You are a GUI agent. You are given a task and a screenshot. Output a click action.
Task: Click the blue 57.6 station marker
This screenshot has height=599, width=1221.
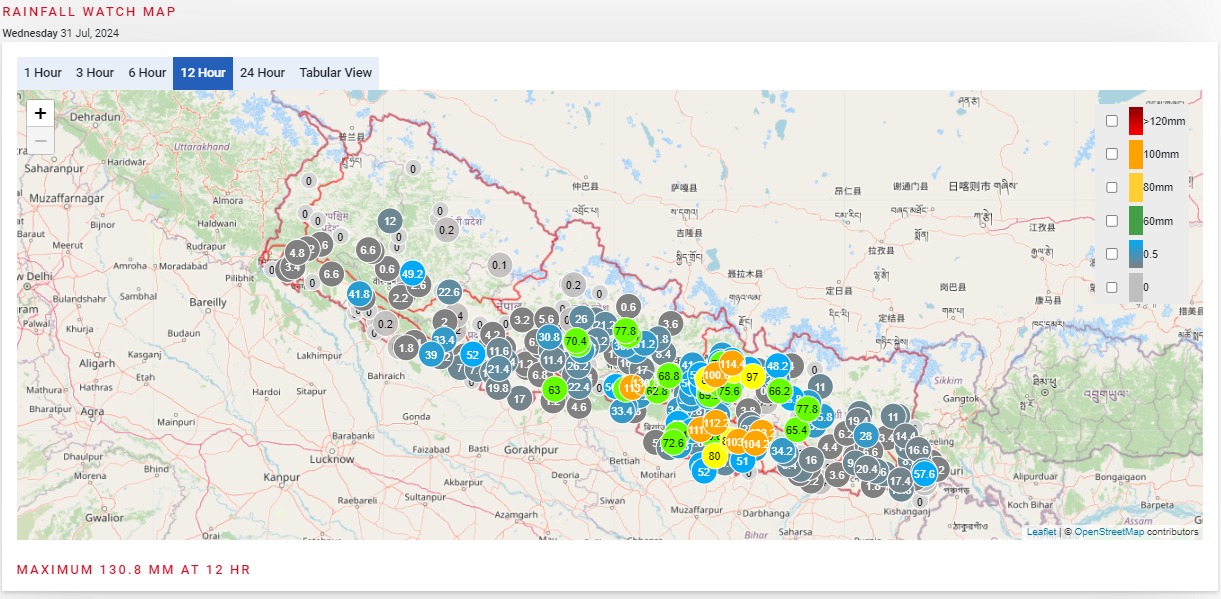(x=924, y=474)
